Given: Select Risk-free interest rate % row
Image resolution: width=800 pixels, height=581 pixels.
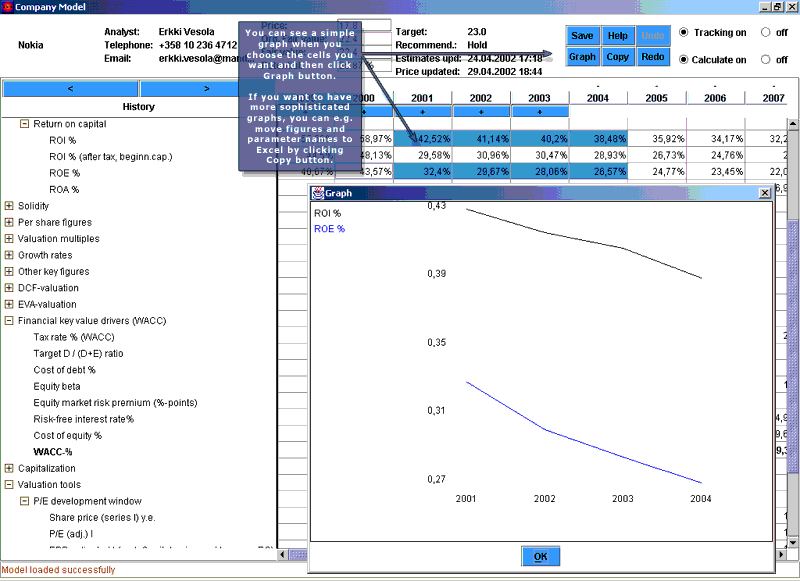Looking at the screenshot, I should pyautogui.click(x=83, y=419).
